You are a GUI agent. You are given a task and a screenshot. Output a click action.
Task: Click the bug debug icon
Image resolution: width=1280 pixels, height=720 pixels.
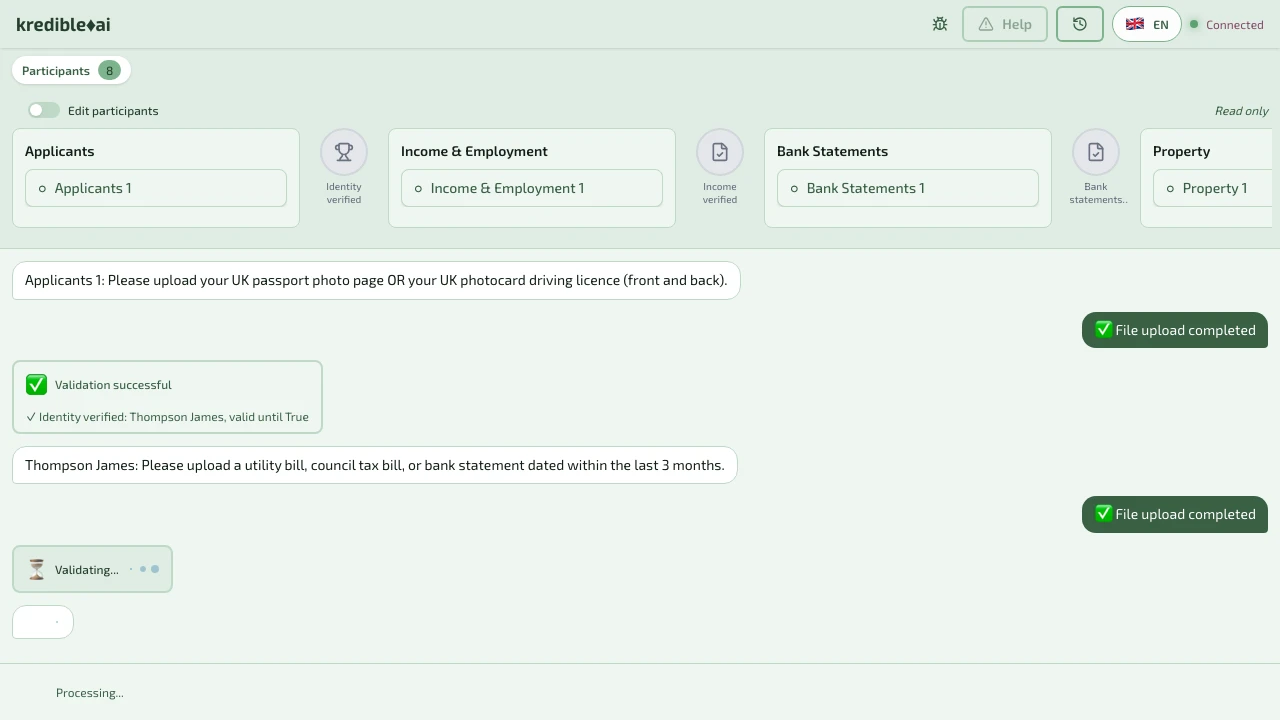pos(940,24)
